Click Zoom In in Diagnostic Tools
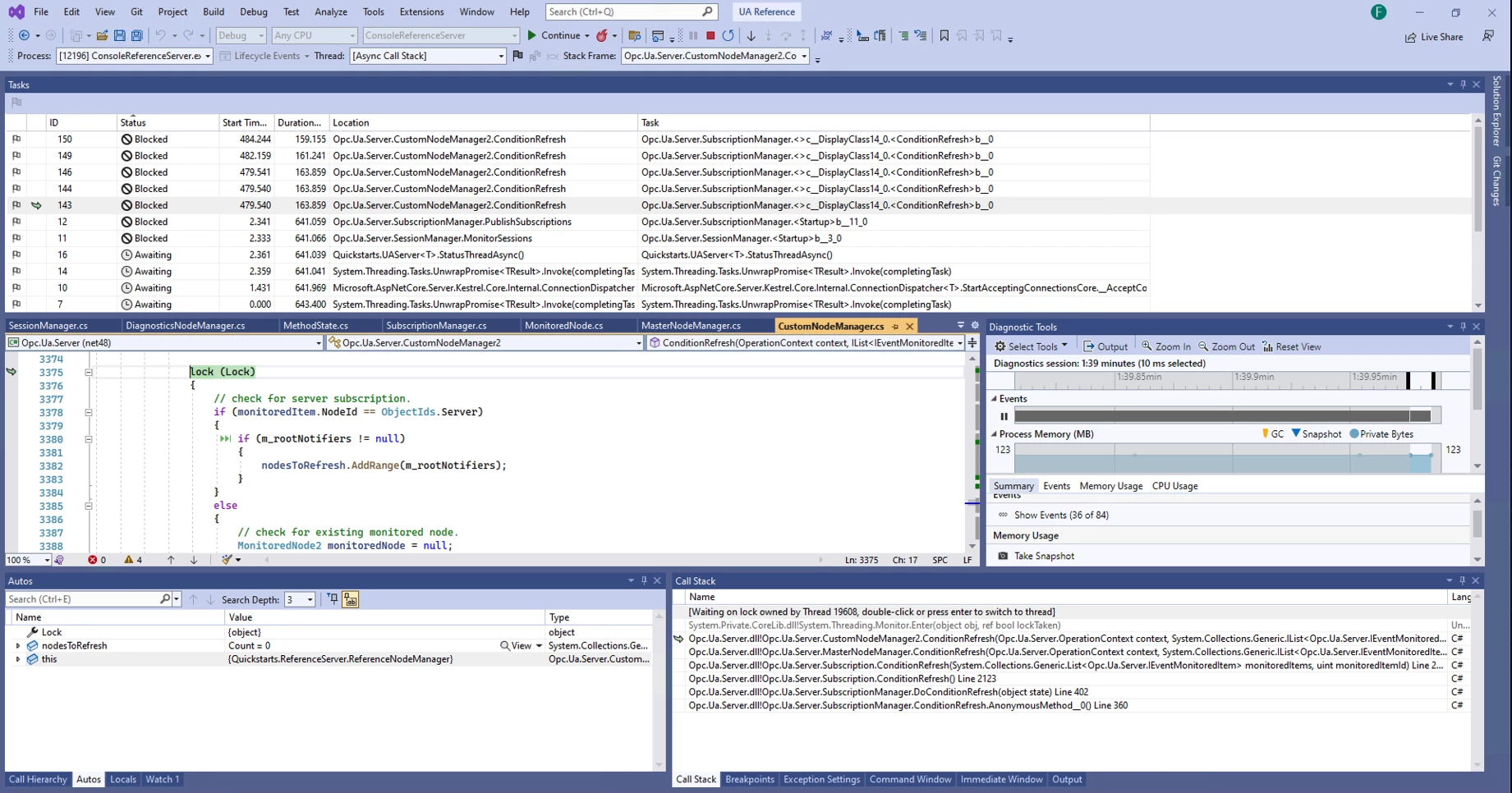The height and width of the screenshot is (793, 1512). pyautogui.click(x=1165, y=346)
